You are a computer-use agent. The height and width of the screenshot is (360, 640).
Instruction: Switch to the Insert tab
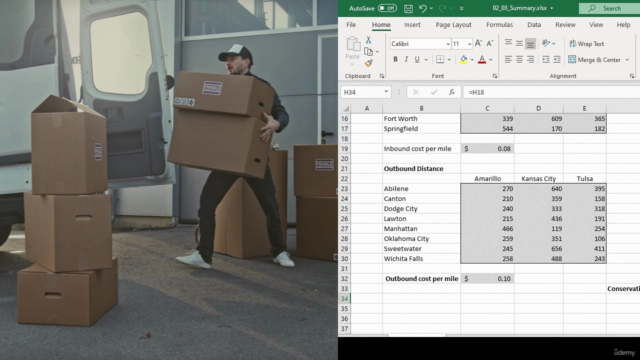[412, 24]
